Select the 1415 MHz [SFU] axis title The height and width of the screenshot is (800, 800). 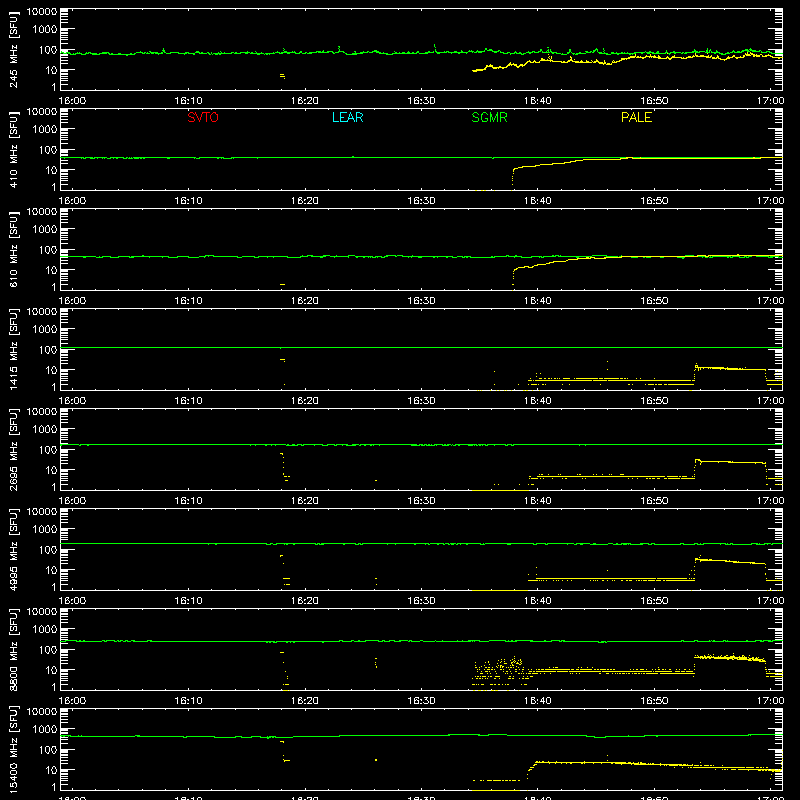[14, 349]
